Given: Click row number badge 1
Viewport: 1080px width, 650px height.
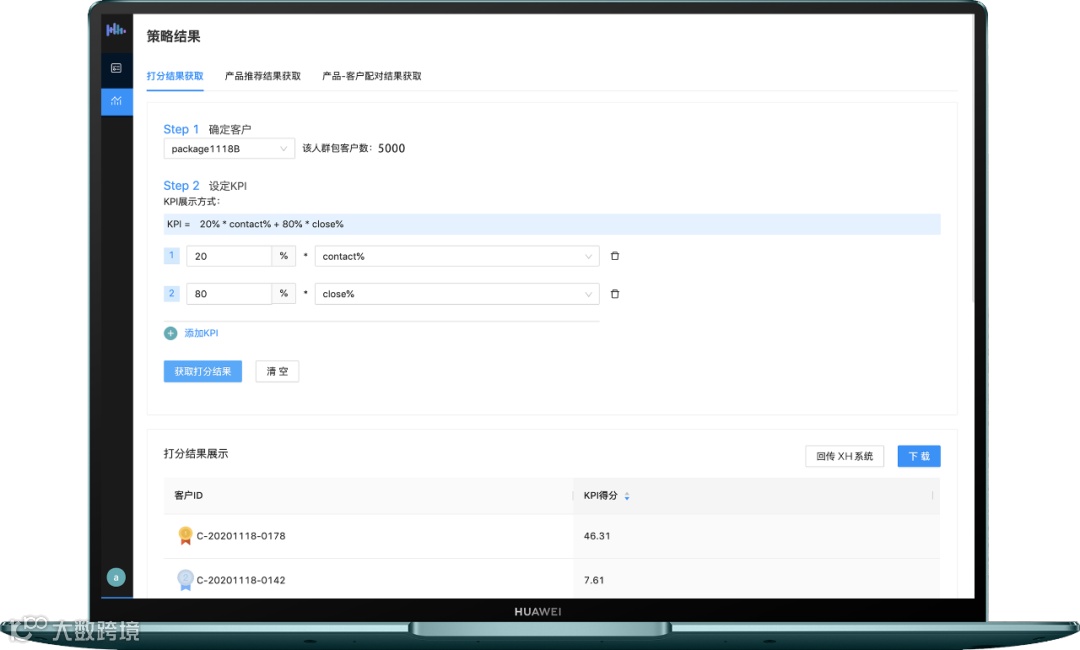Looking at the screenshot, I should pos(172,255).
